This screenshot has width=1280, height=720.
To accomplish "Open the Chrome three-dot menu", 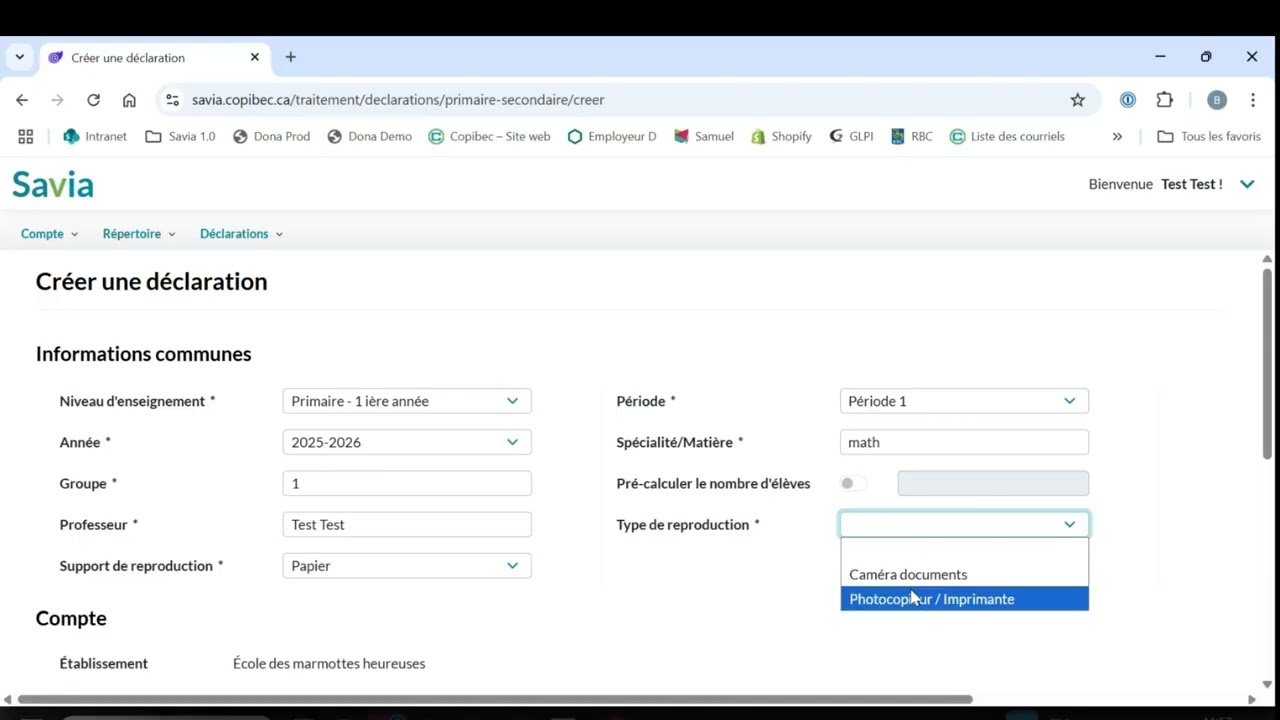I will click(x=1252, y=100).
